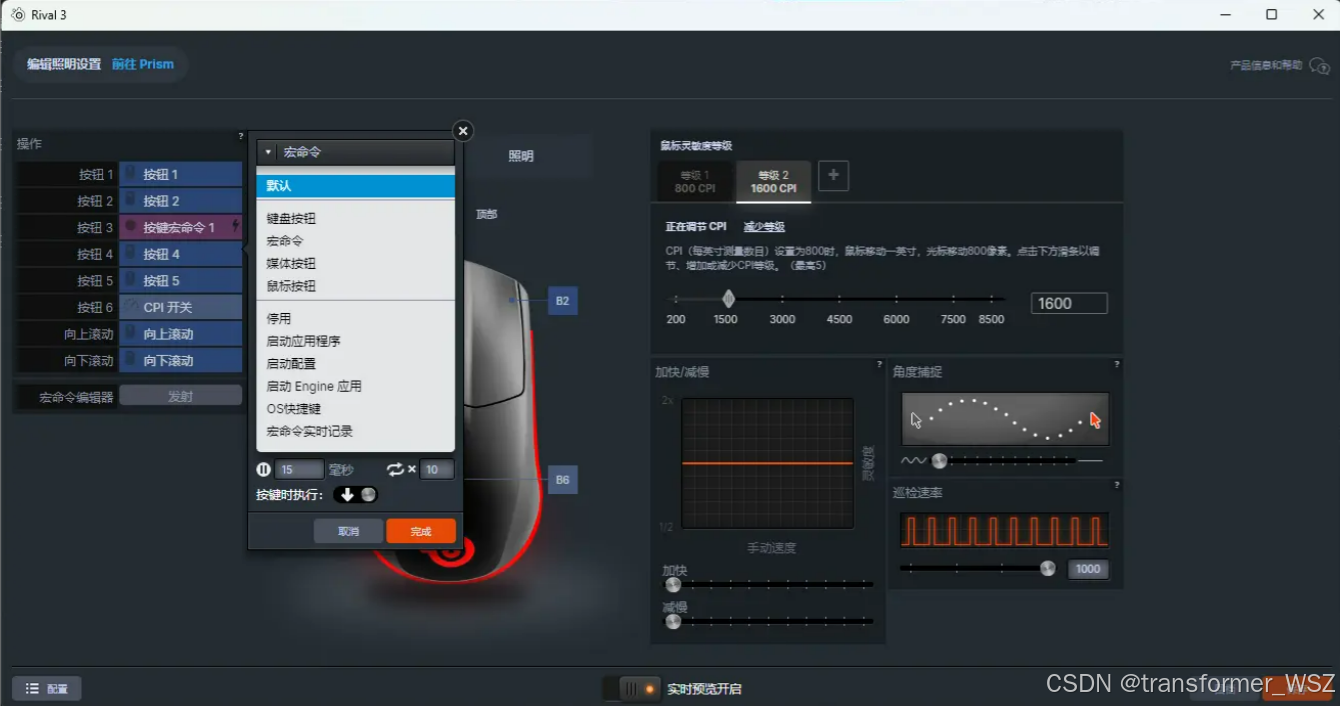Click the polling rate slider handle
Image resolution: width=1340 pixels, height=706 pixels.
pos(1047,568)
